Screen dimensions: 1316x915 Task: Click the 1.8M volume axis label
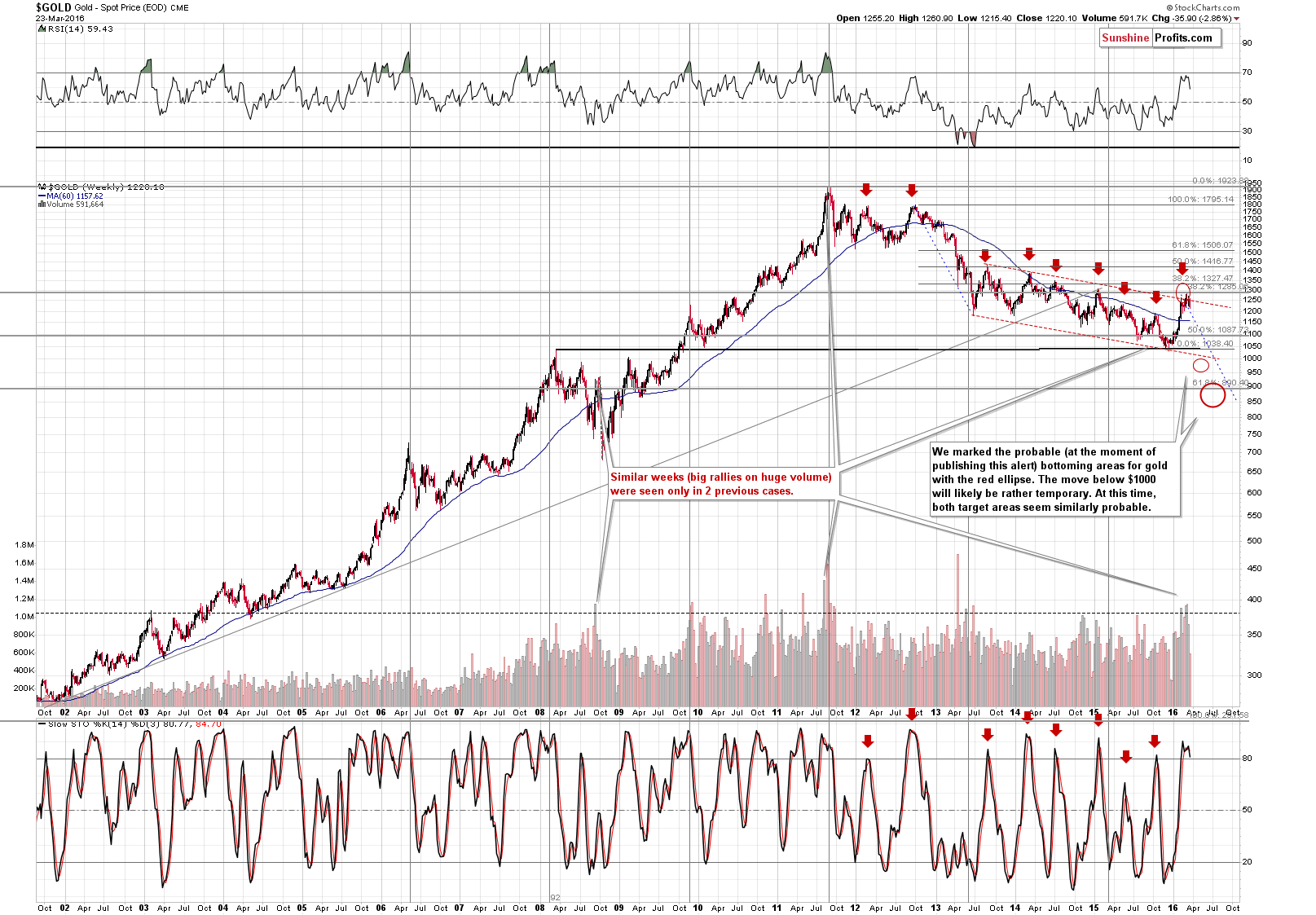coord(24,544)
